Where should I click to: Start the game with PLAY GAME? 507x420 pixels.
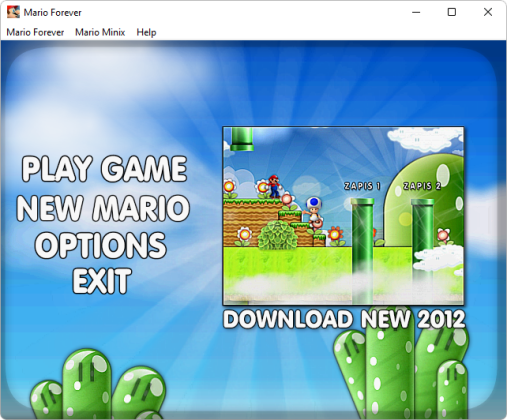[104, 169]
